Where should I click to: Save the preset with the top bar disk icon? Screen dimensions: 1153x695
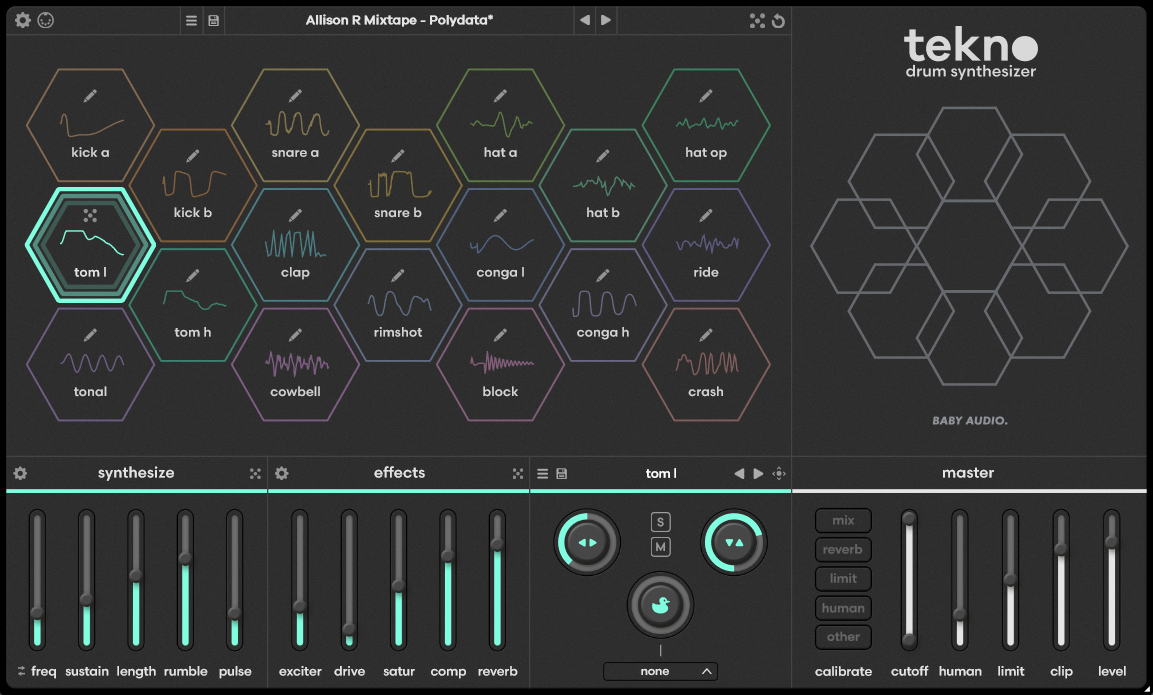tap(214, 20)
